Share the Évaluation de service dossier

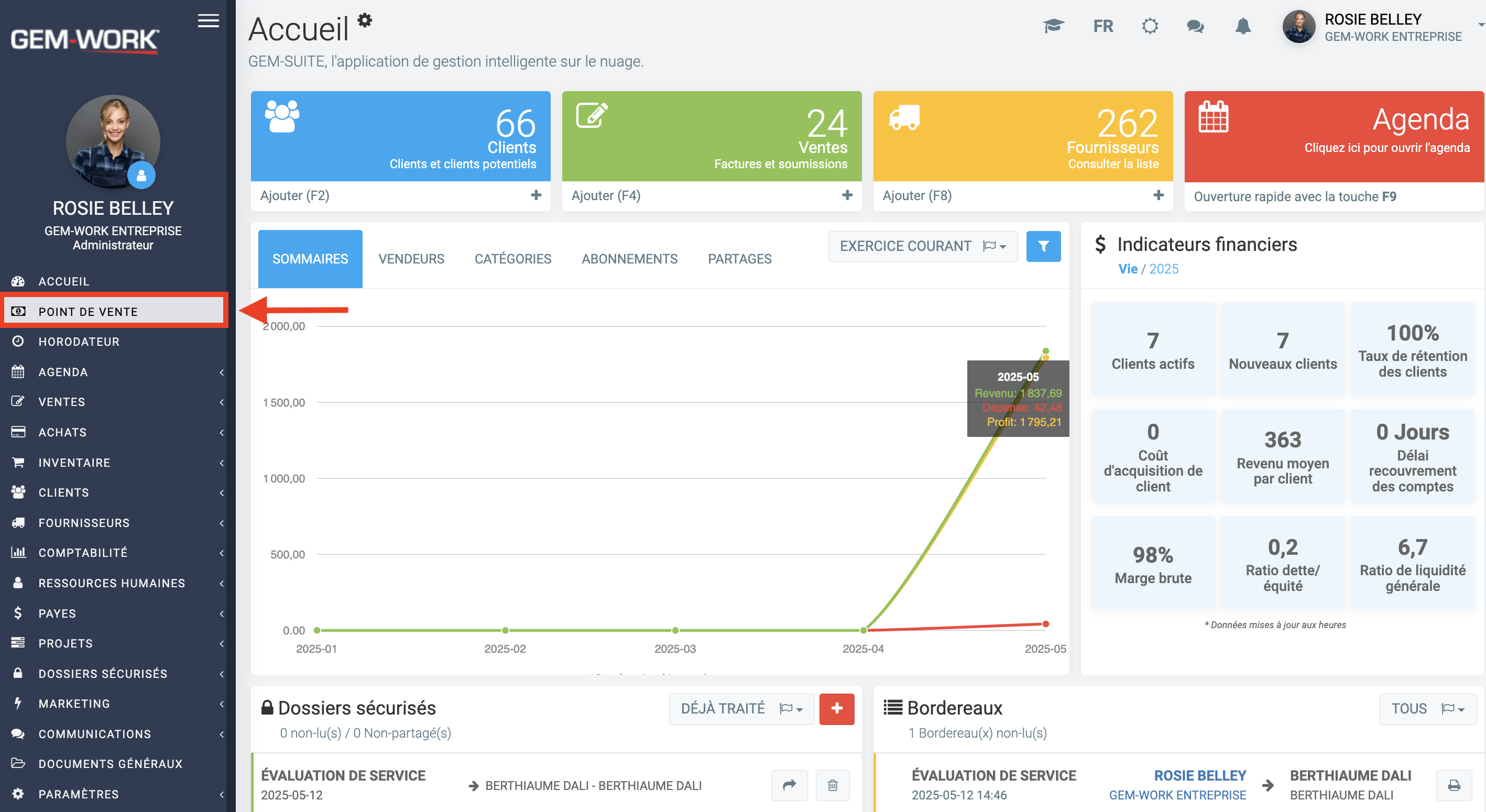(x=789, y=785)
